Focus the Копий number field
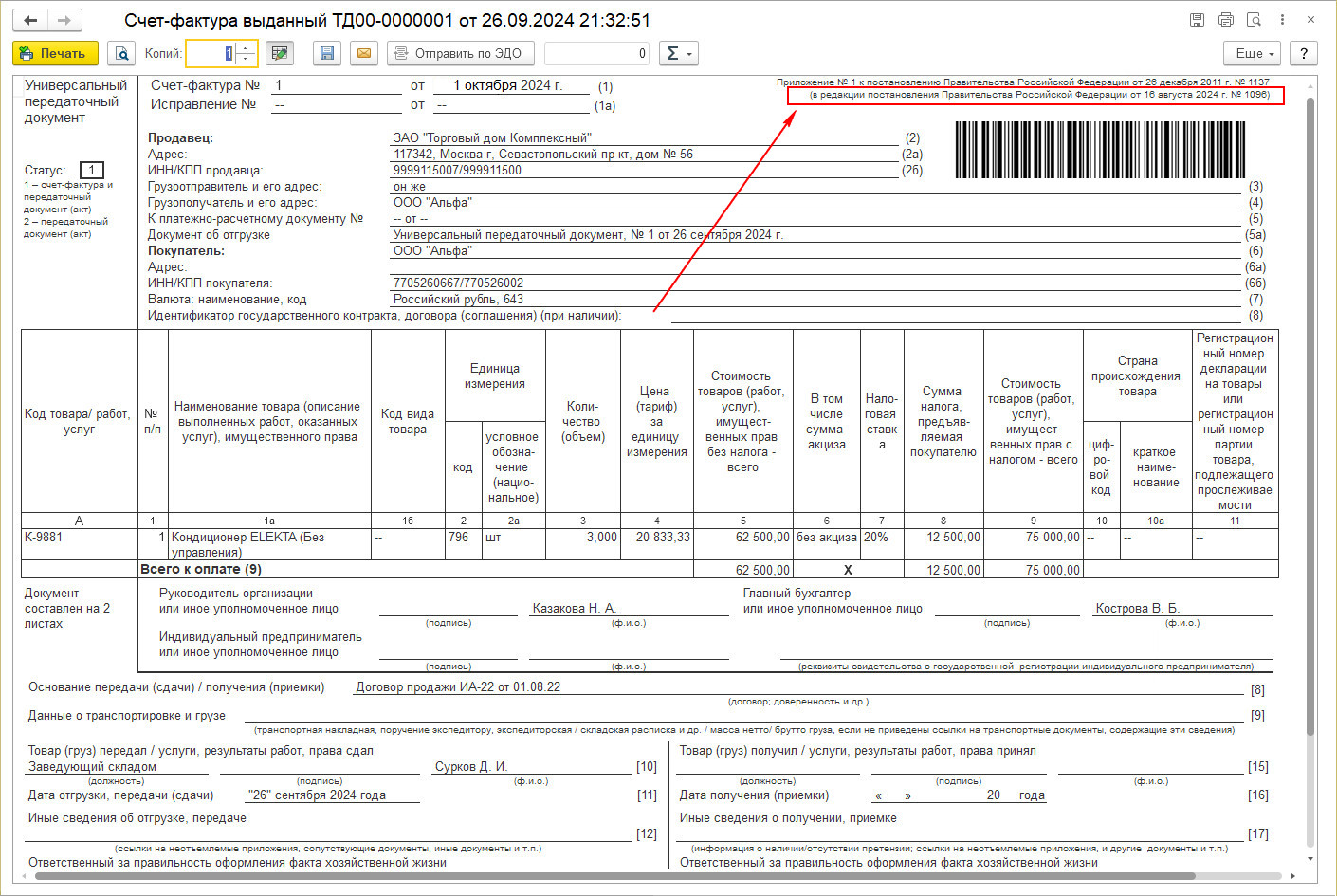1337x896 pixels. [x=210, y=54]
